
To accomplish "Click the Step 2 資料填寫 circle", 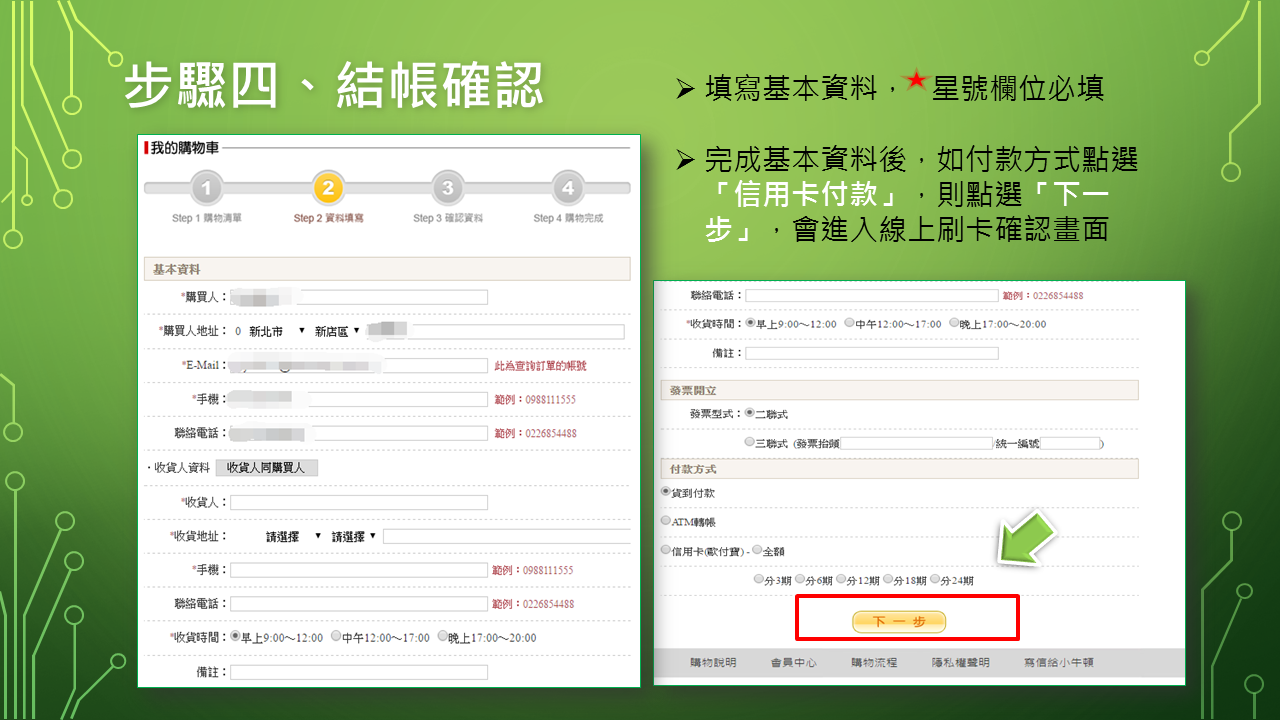I will tap(327, 188).
